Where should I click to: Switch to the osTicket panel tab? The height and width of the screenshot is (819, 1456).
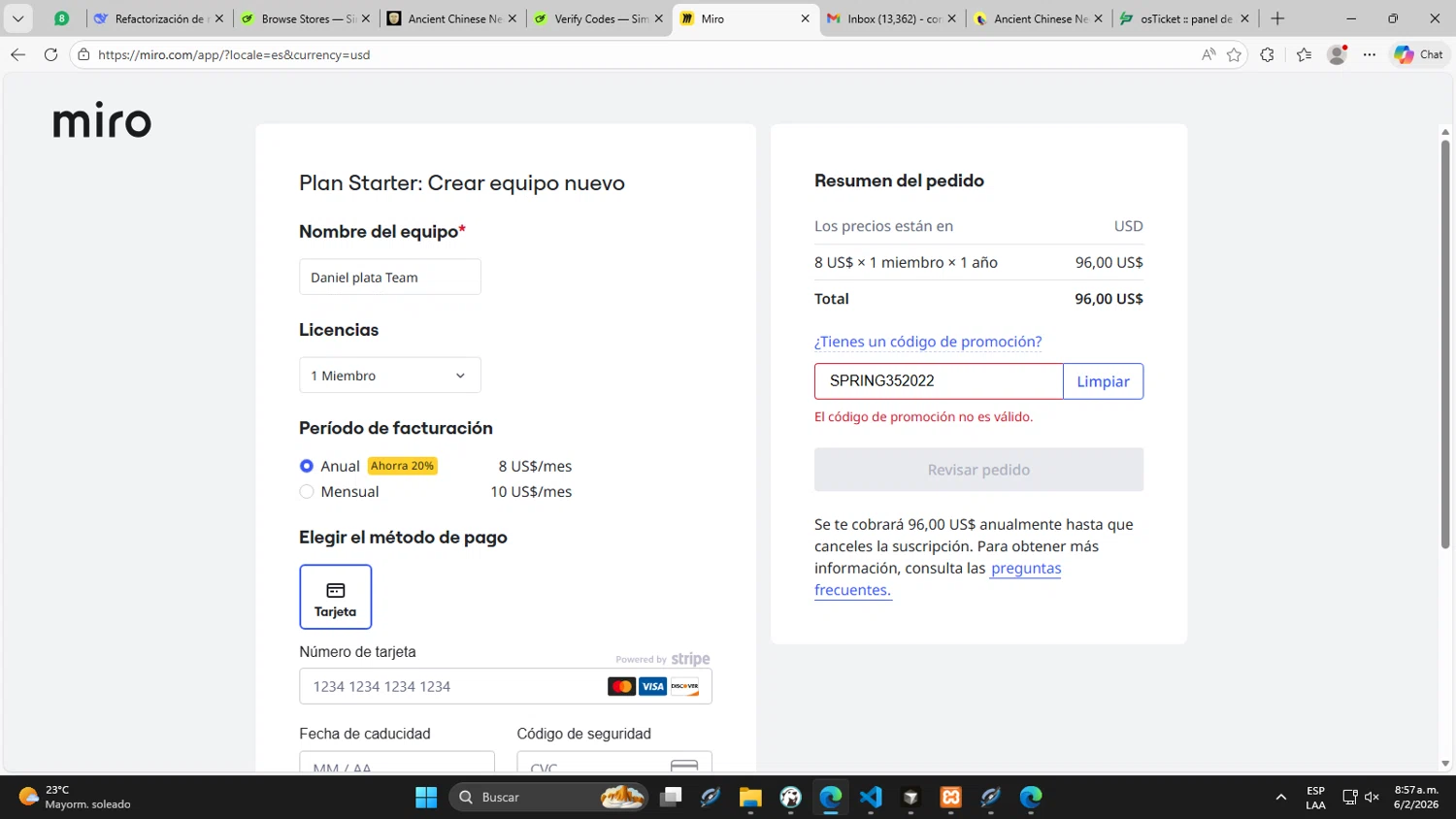[x=1185, y=18]
